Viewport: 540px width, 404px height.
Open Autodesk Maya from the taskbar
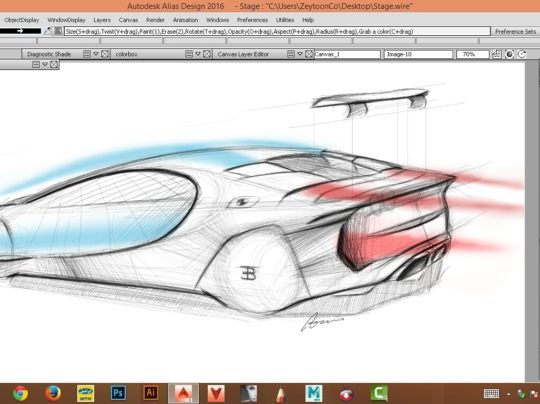point(314,393)
